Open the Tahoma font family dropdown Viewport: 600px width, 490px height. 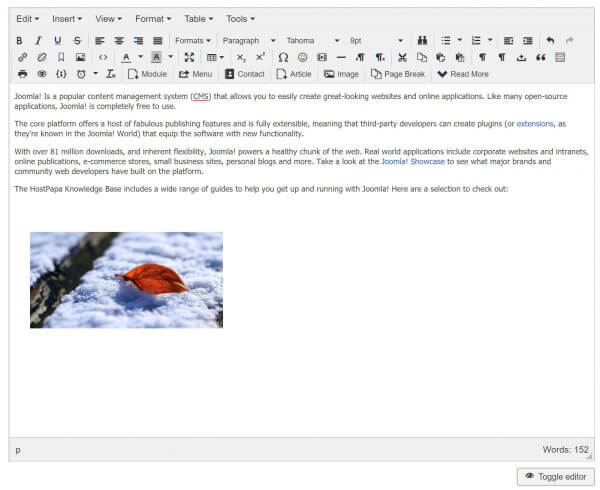(313, 41)
